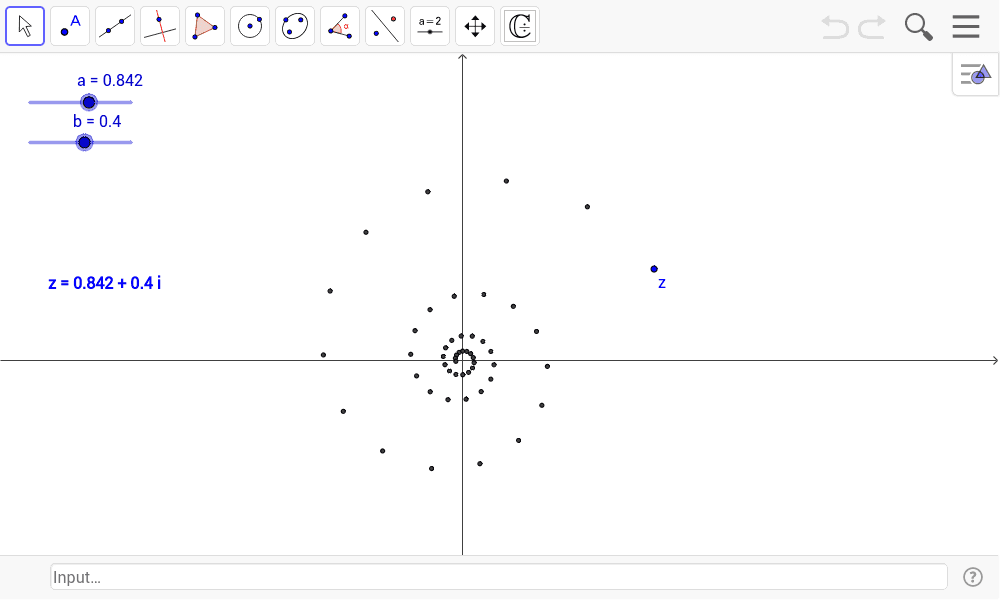Open the hamburger main menu
Viewport: 1000px width, 600px height.
tap(964, 26)
